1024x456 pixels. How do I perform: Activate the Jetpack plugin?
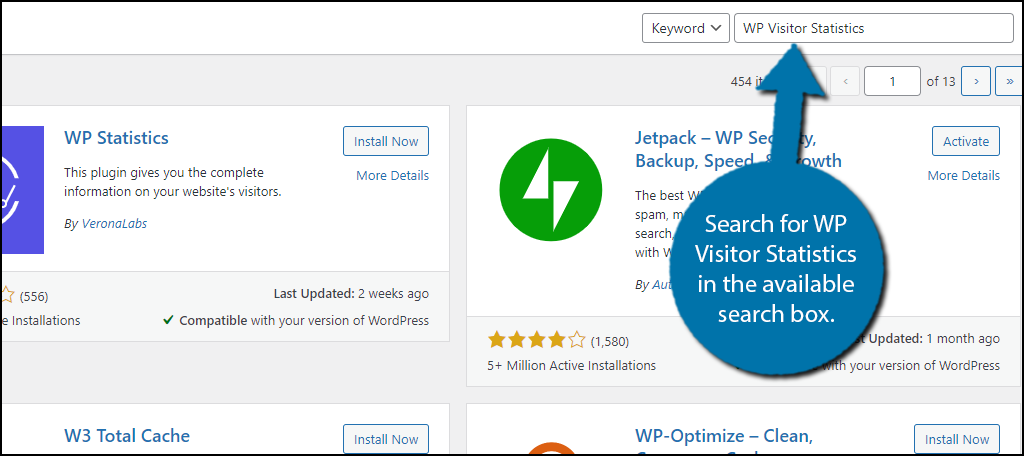coord(966,141)
